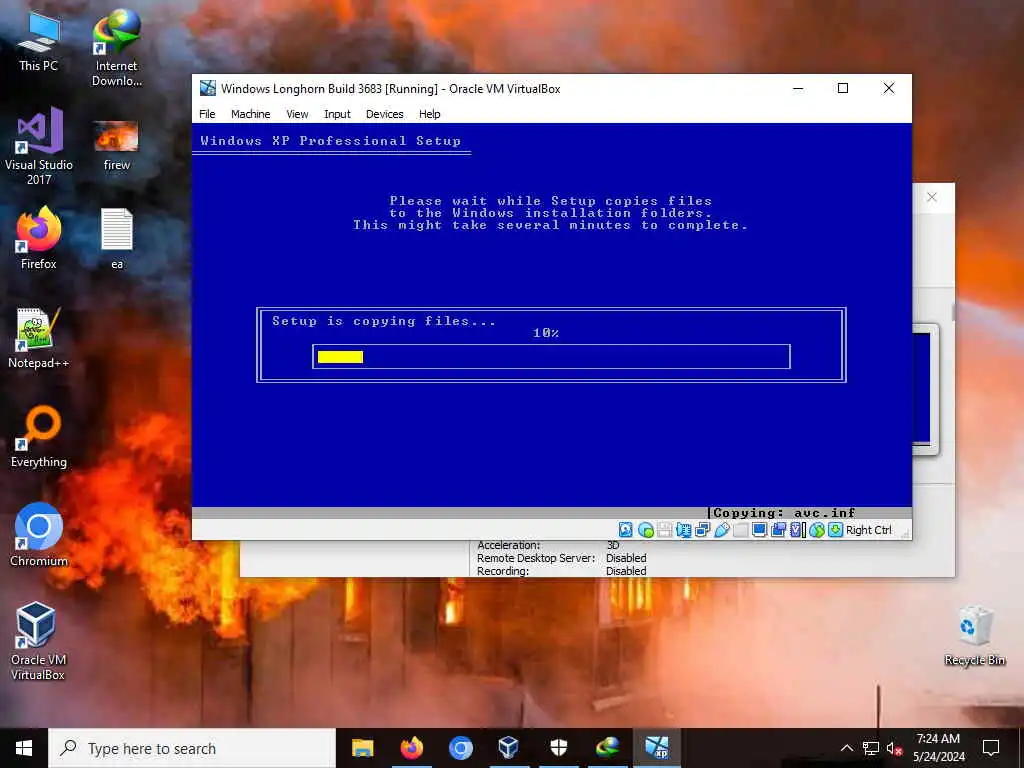Open File Explorer from taskbar
This screenshot has width=1024, height=768.
point(362,748)
